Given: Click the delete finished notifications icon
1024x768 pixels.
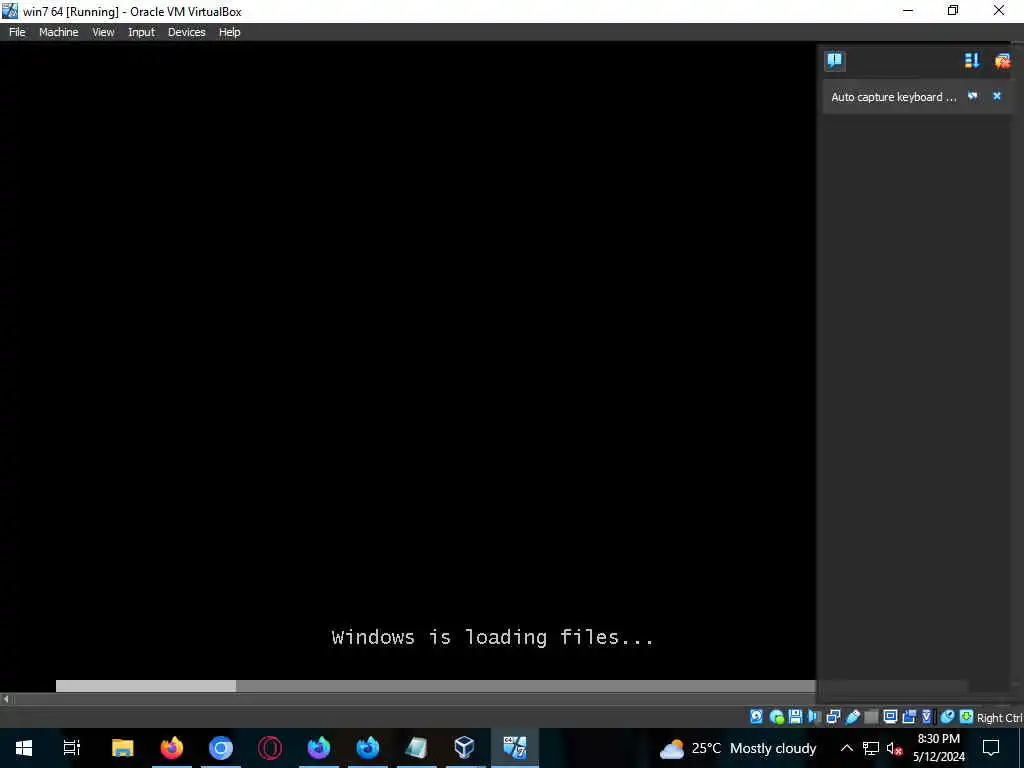Looking at the screenshot, I should [1002, 61].
